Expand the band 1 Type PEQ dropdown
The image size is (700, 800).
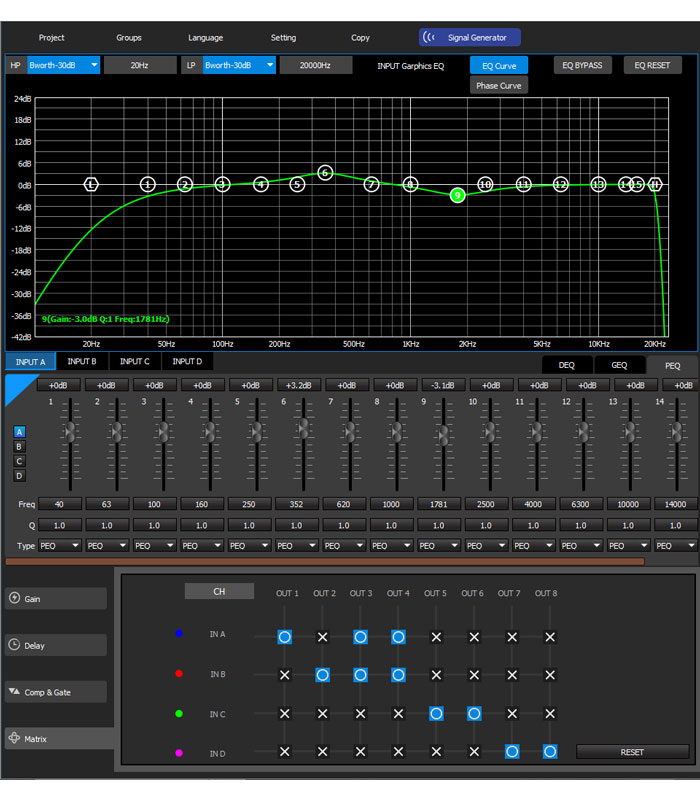coord(60,546)
